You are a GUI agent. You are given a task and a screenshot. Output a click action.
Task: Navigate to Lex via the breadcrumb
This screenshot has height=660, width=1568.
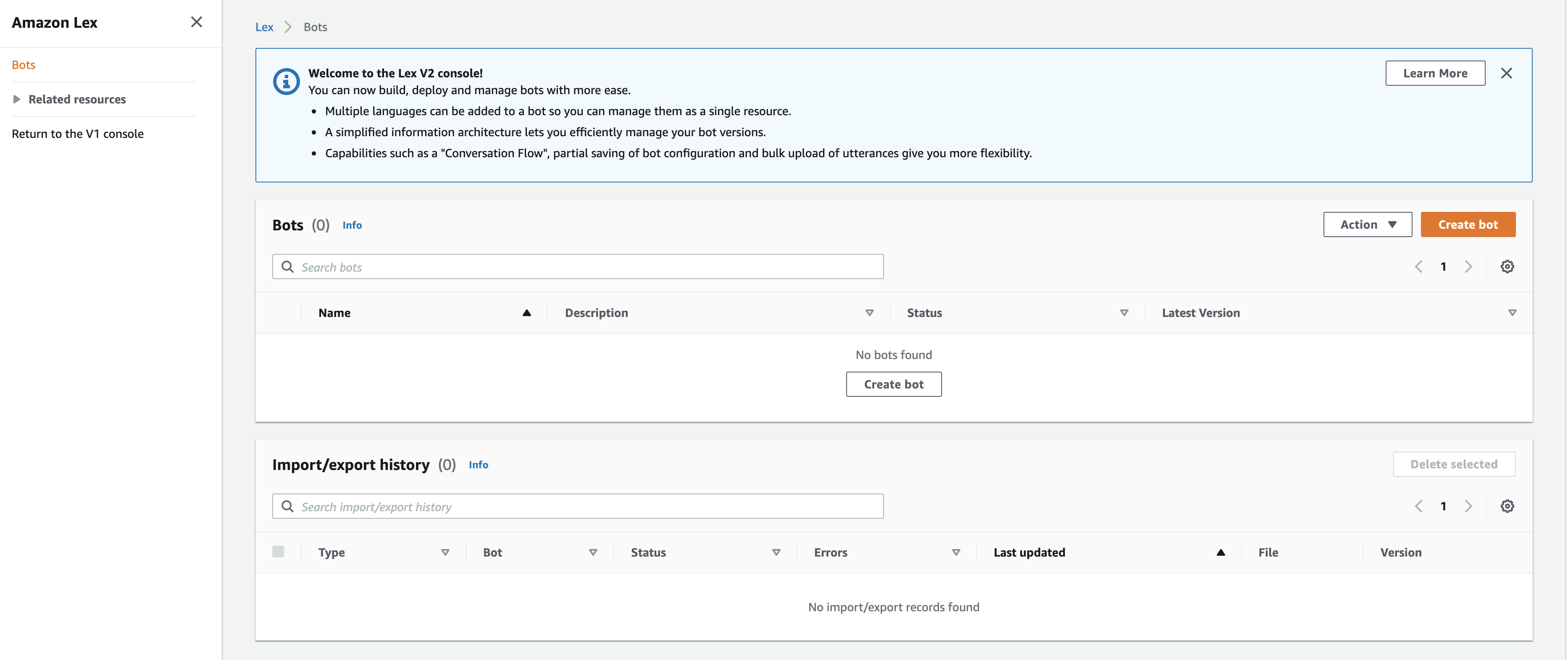point(264,27)
